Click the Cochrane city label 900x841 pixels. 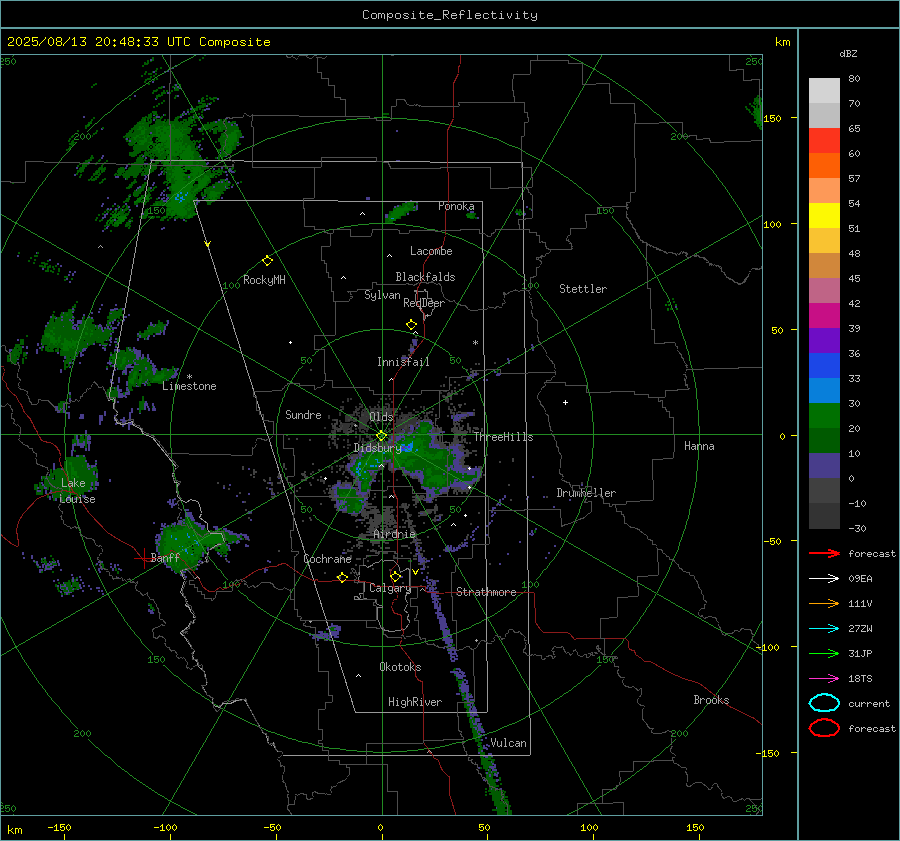pyautogui.click(x=327, y=559)
